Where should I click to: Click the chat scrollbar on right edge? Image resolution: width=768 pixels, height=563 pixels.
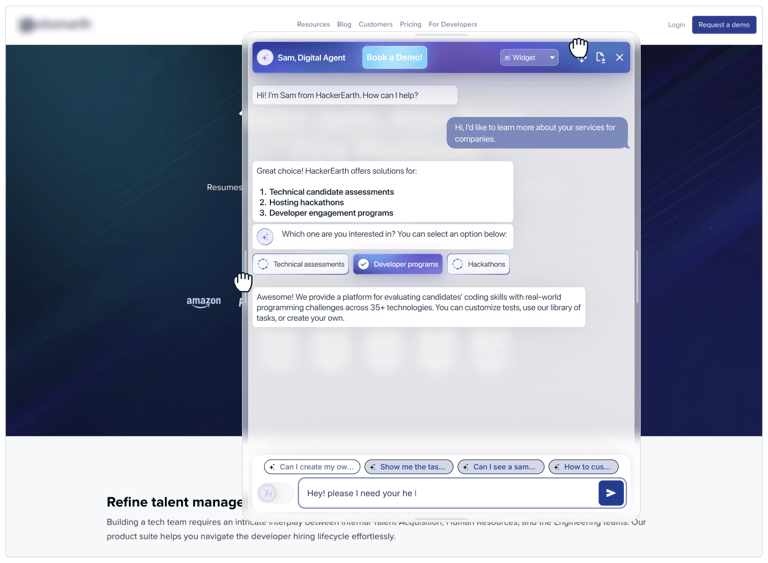(x=637, y=277)
